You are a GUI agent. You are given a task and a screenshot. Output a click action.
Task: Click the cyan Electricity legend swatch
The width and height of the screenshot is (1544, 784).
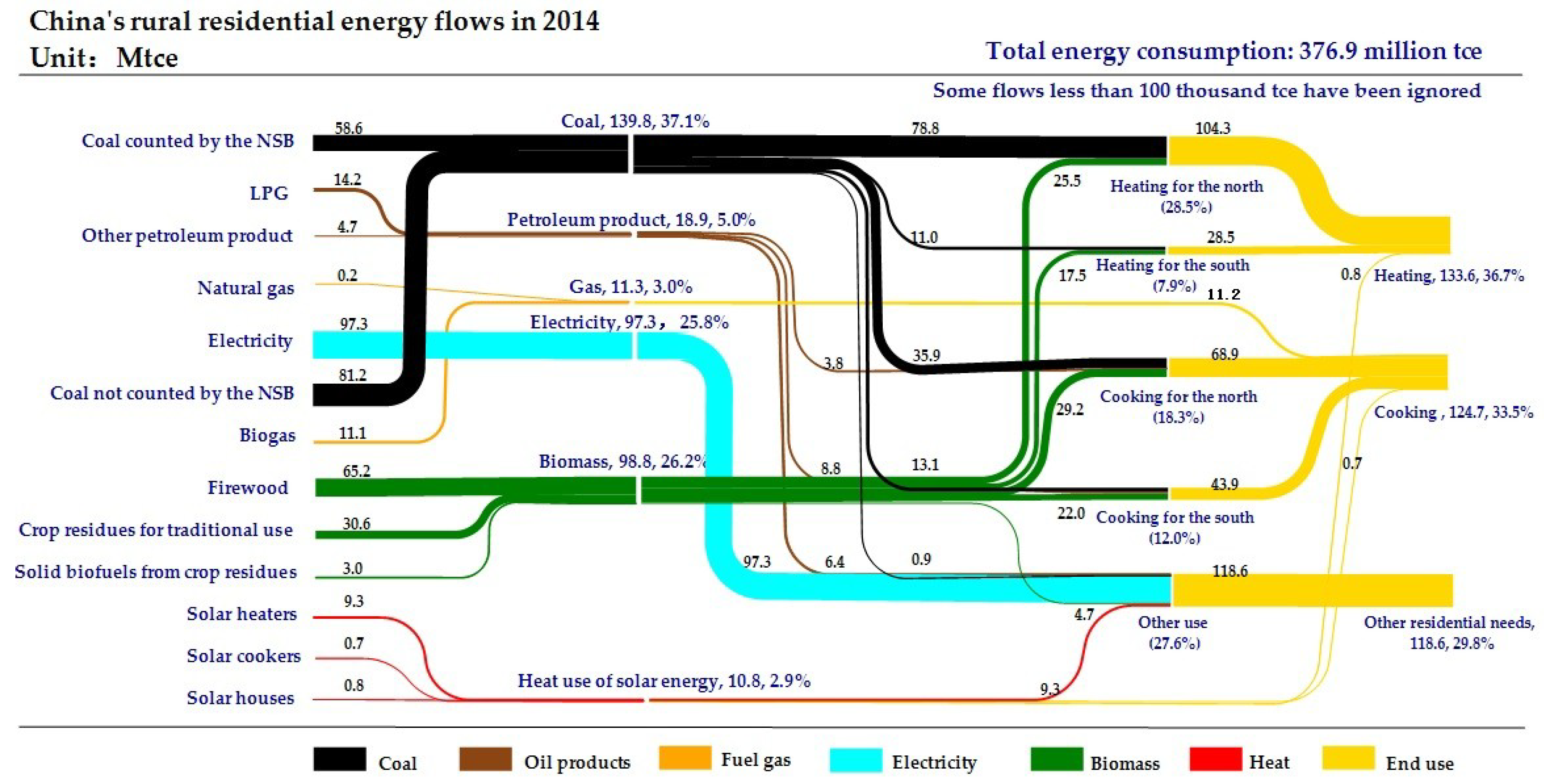(x=855, y=759)
